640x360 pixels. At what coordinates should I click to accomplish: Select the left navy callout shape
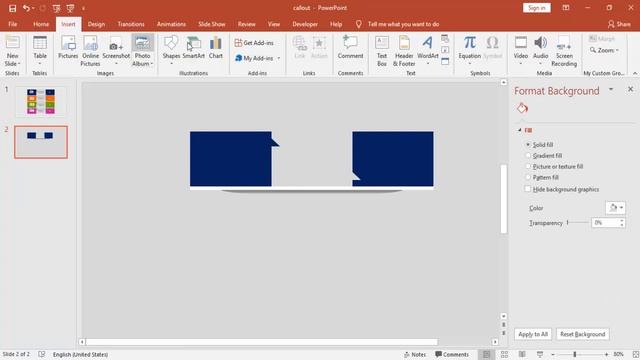click(x=231, y=159)
